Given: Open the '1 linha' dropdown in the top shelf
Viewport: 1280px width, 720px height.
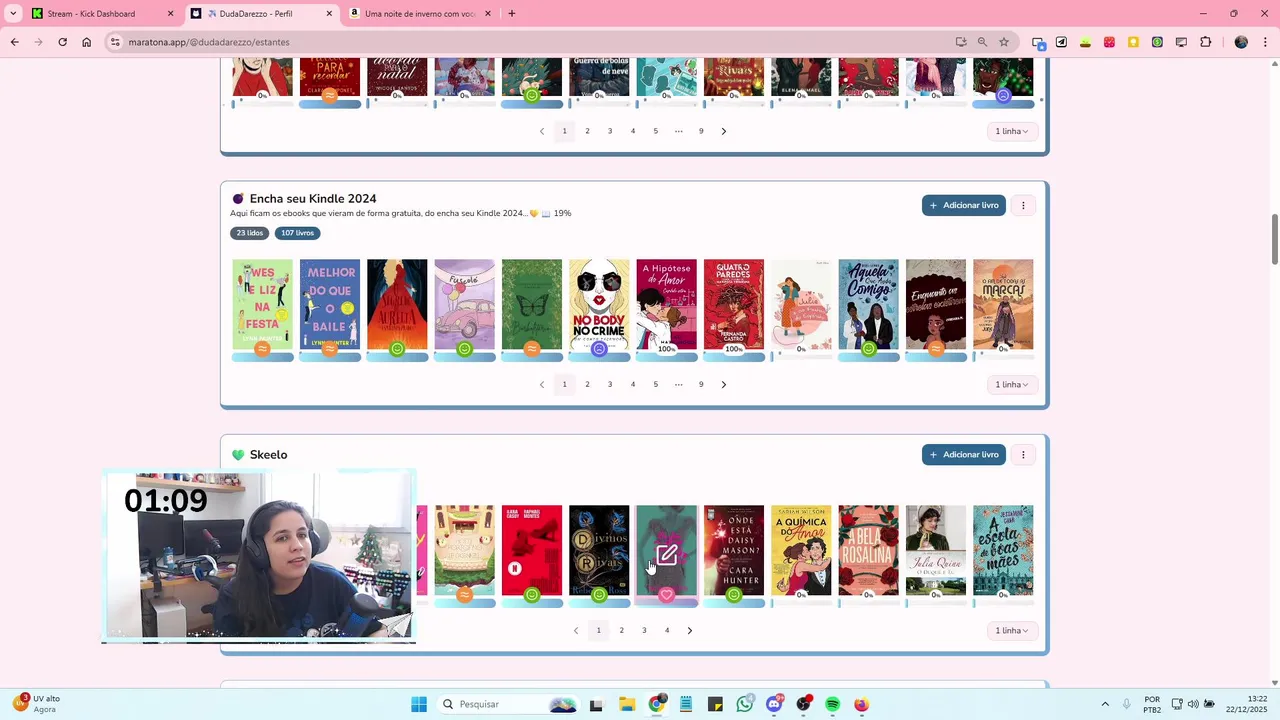Looking at the screenshot, I should [x=1012, y=131].
